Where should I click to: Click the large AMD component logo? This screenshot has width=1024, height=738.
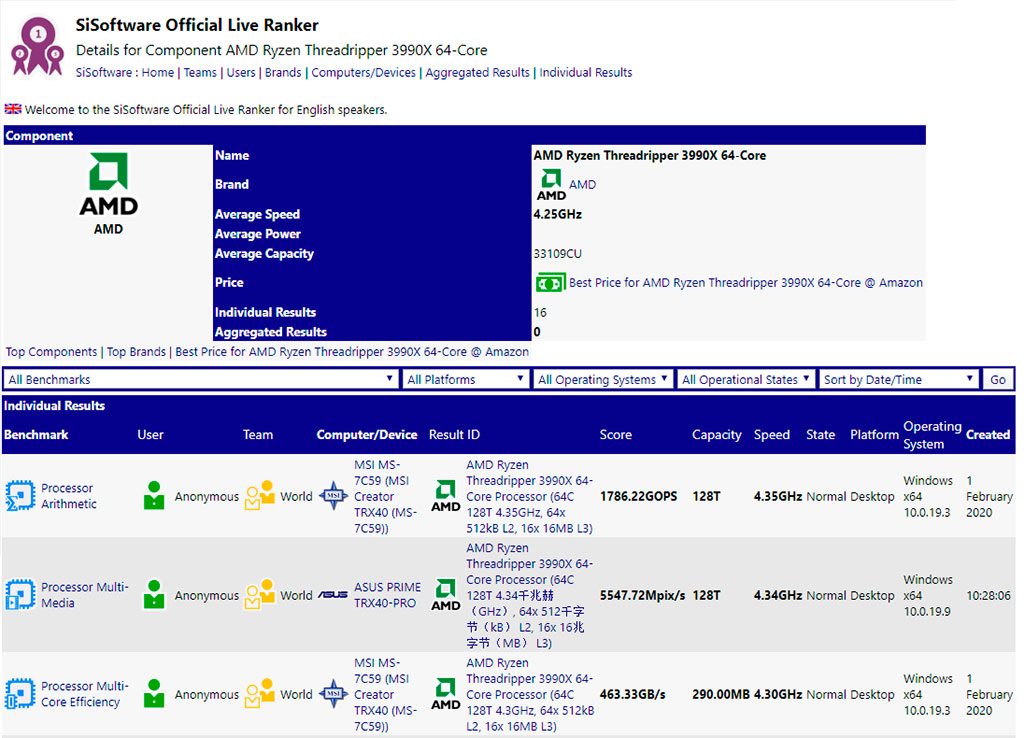(108, 184)
